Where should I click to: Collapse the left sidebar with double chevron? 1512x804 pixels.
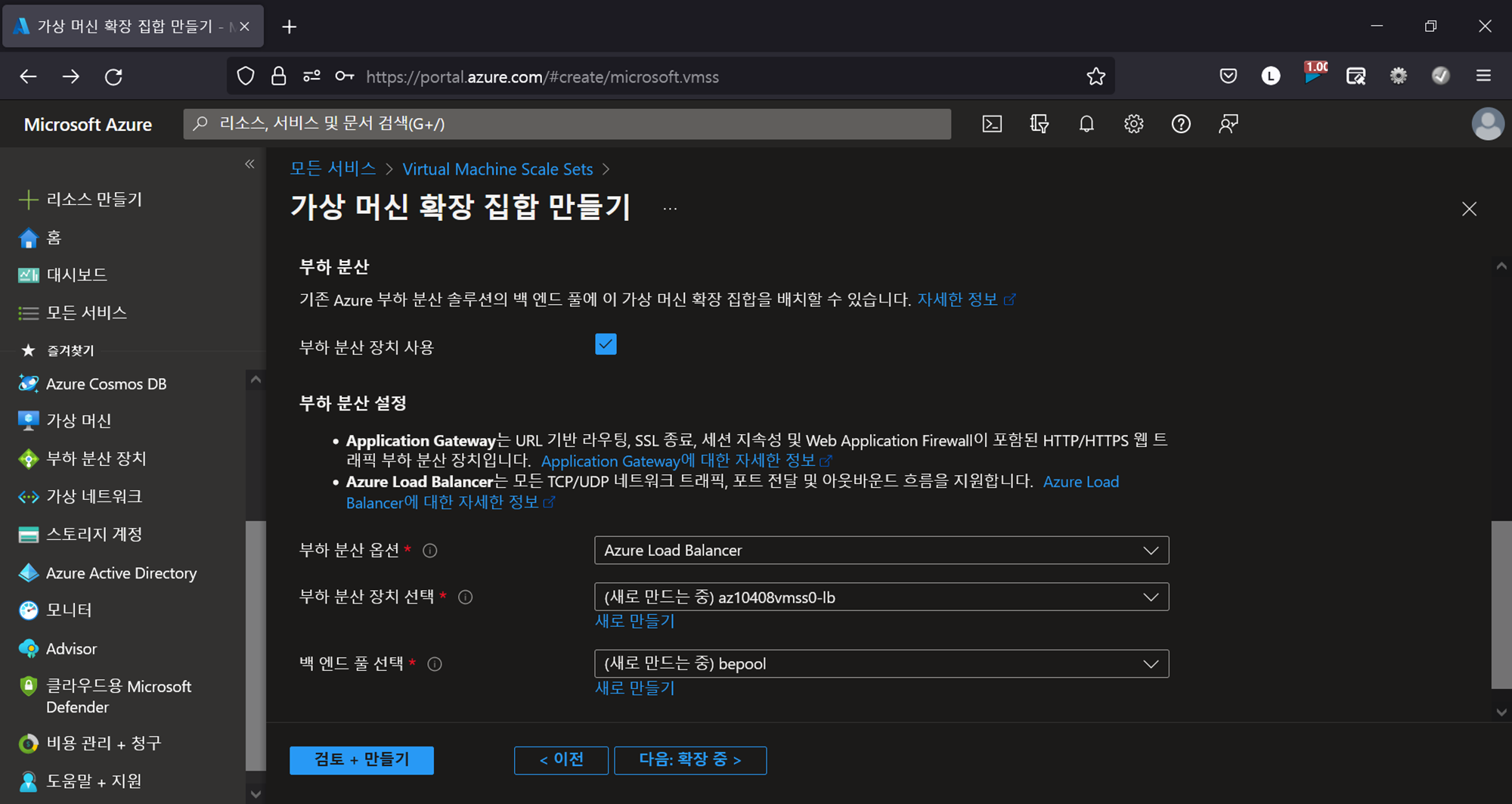(x=249, y=164)
